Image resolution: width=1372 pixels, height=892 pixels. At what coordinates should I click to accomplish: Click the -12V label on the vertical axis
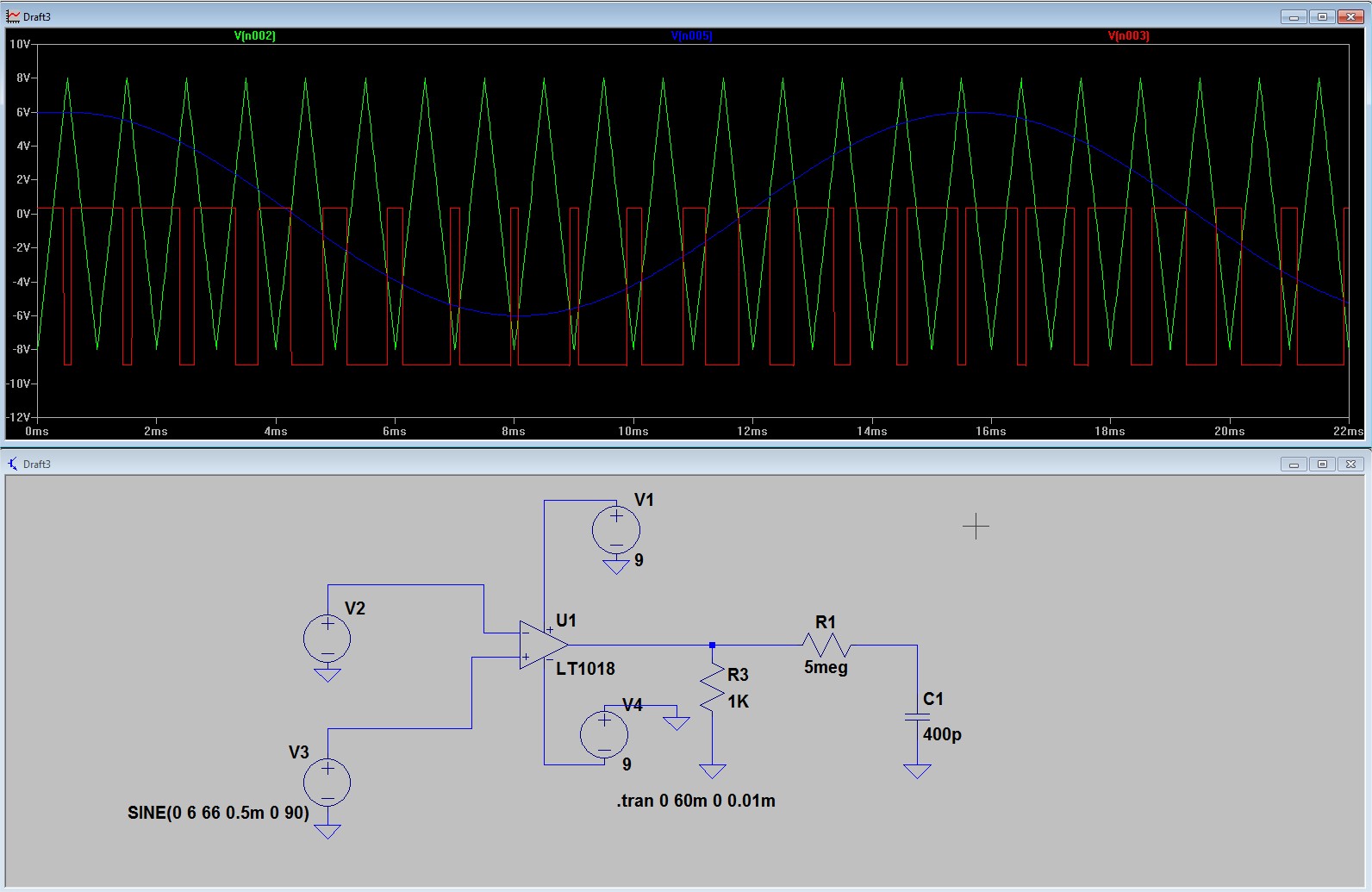18,417
